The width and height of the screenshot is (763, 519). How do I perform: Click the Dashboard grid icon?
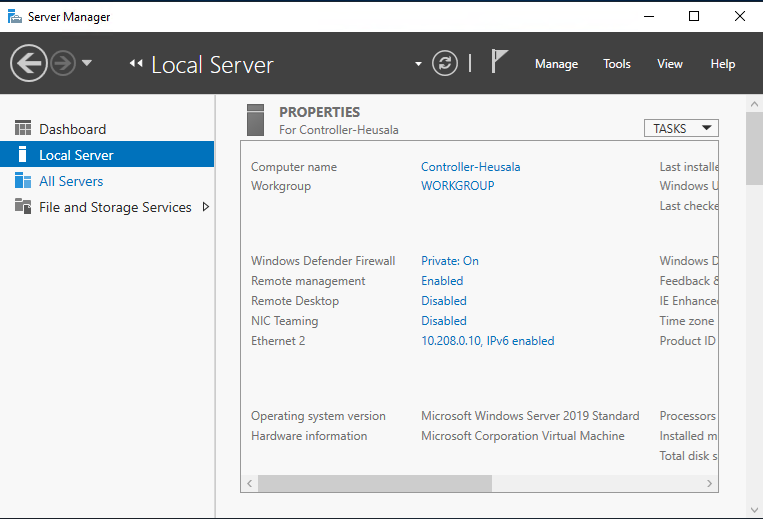[x=23, y=128]
